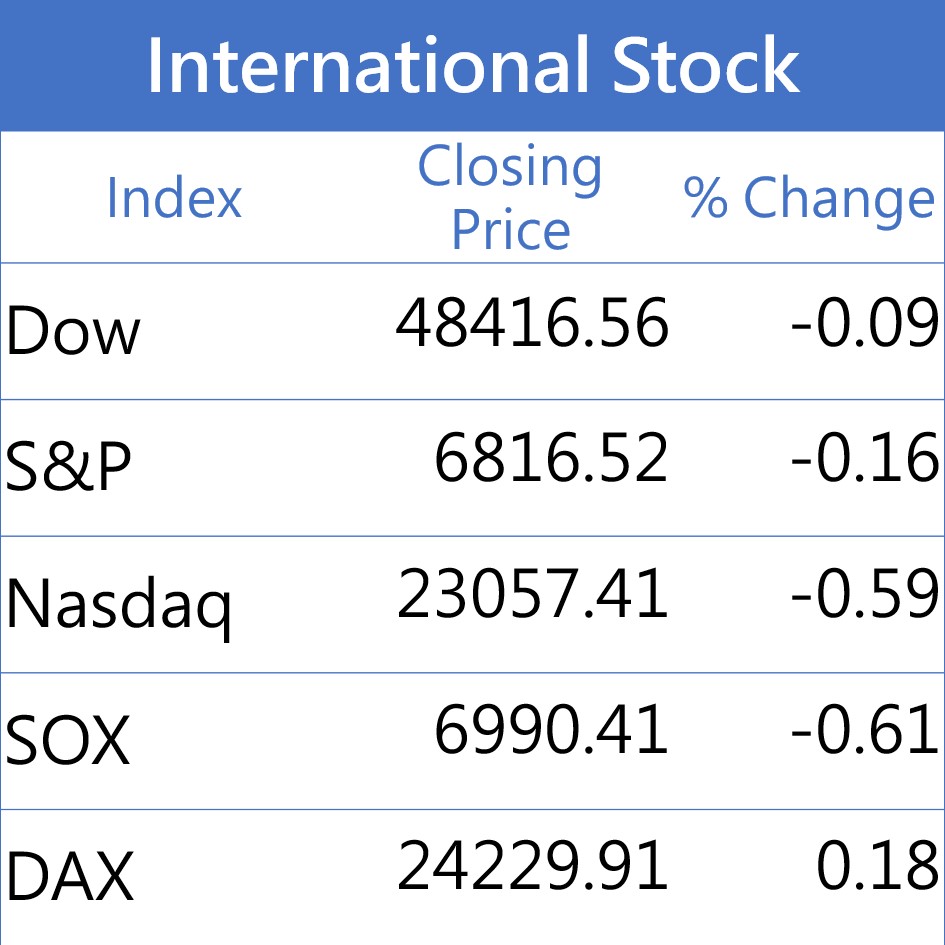This screenshot has width=945, height=945.
Task: Select the Nasdaq closing price 23057.41
Action: pos(532,596)
